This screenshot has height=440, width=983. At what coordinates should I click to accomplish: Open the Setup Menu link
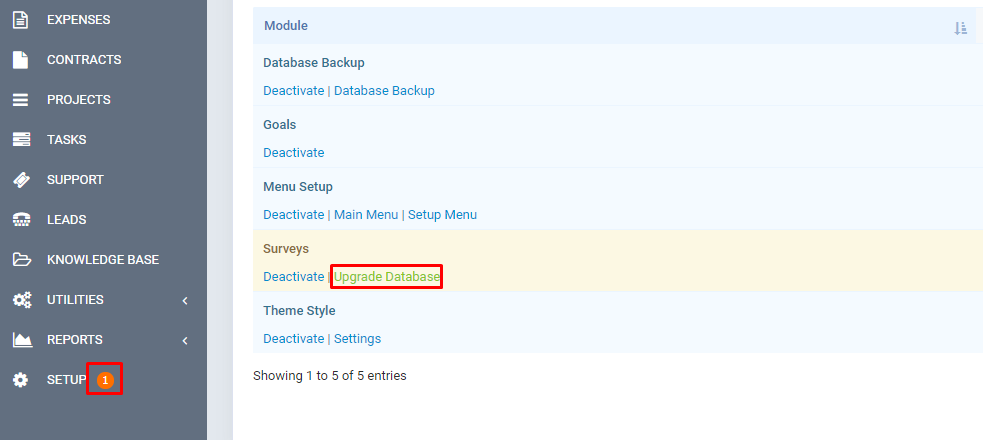point(442,215)
